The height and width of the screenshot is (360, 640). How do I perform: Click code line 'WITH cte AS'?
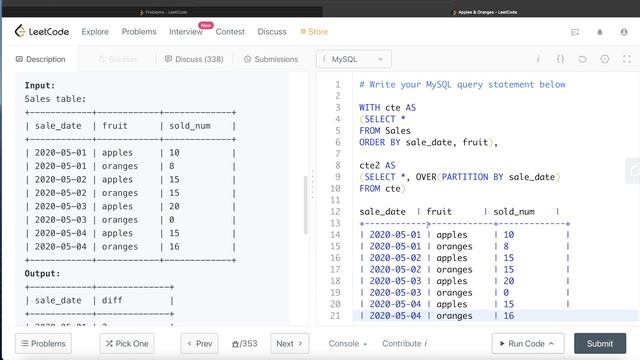tap(387, 108)
